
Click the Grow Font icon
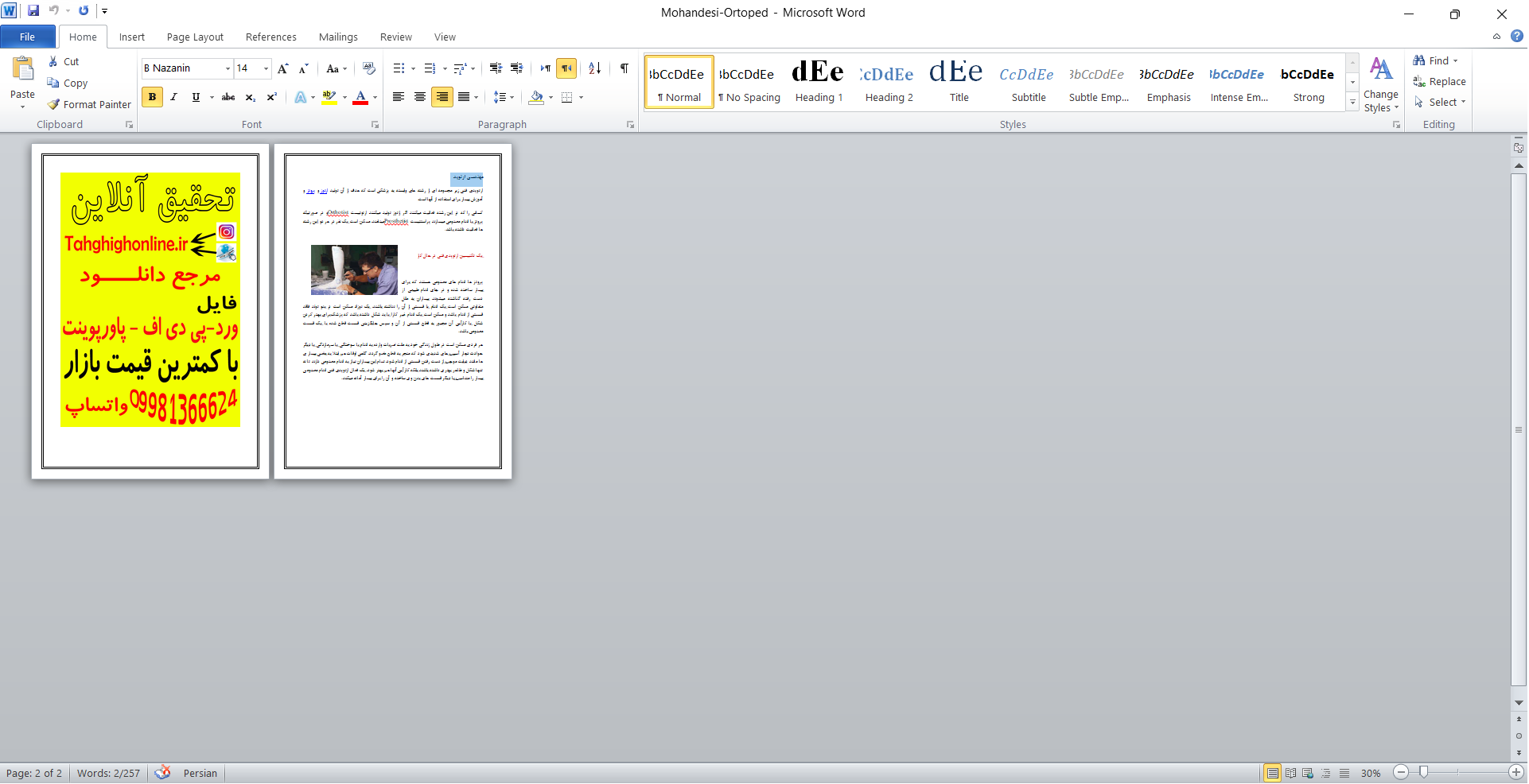(283, 68)
